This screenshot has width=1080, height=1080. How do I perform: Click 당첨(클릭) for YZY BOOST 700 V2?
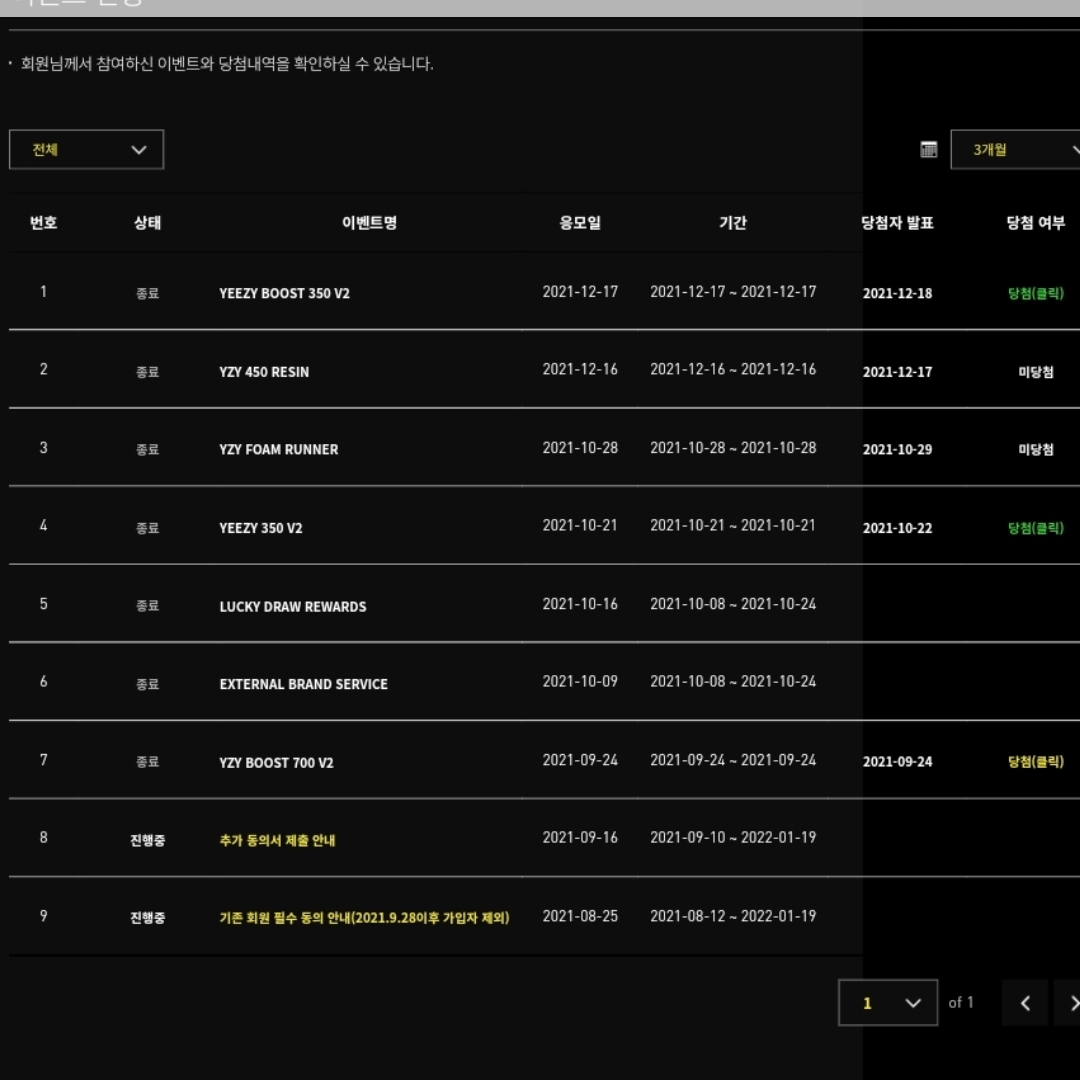[1035, 762]
